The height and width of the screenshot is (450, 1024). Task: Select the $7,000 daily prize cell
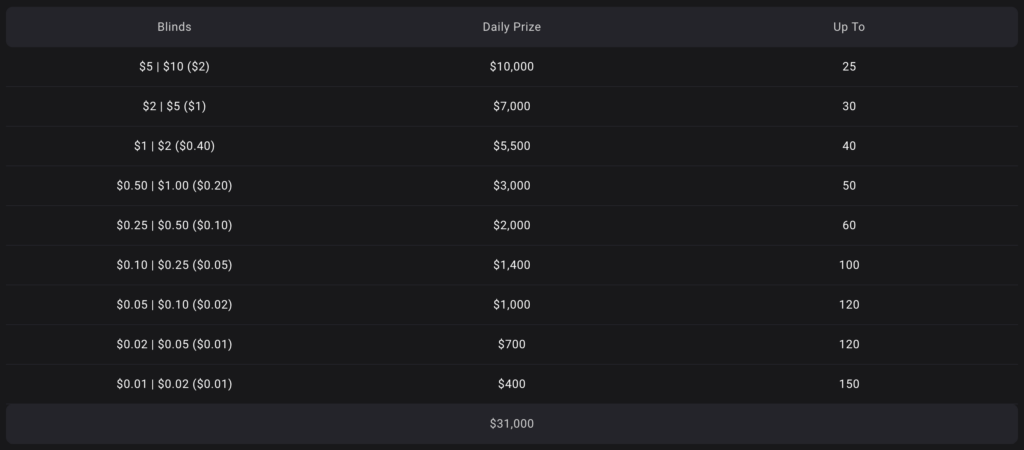click(x=511, y=106)
